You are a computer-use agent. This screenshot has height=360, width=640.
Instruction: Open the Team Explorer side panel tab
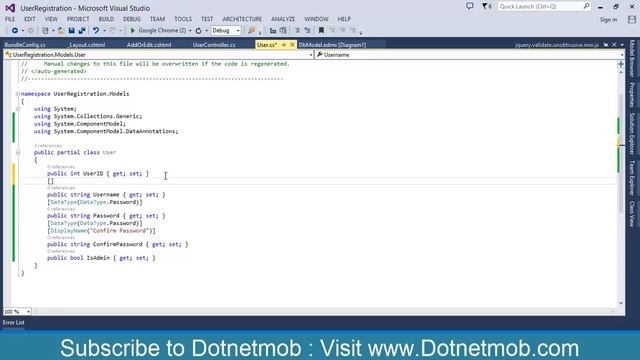(632, 178)
